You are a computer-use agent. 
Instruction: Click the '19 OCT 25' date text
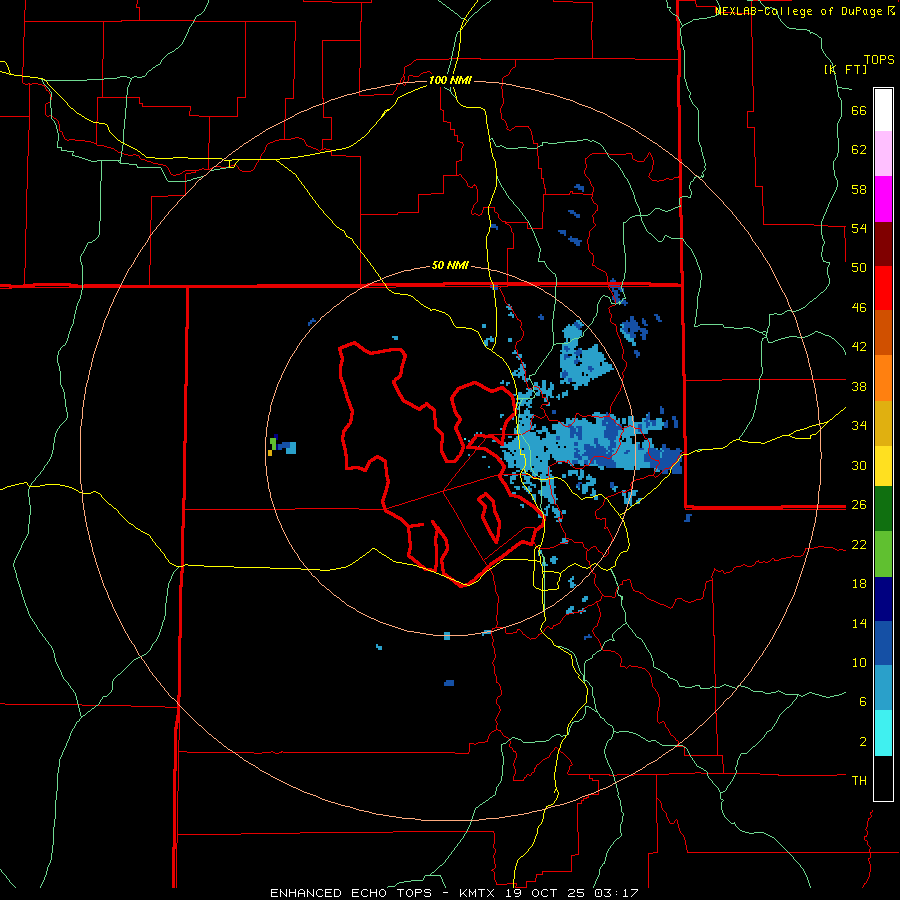[x=545, y=893]
